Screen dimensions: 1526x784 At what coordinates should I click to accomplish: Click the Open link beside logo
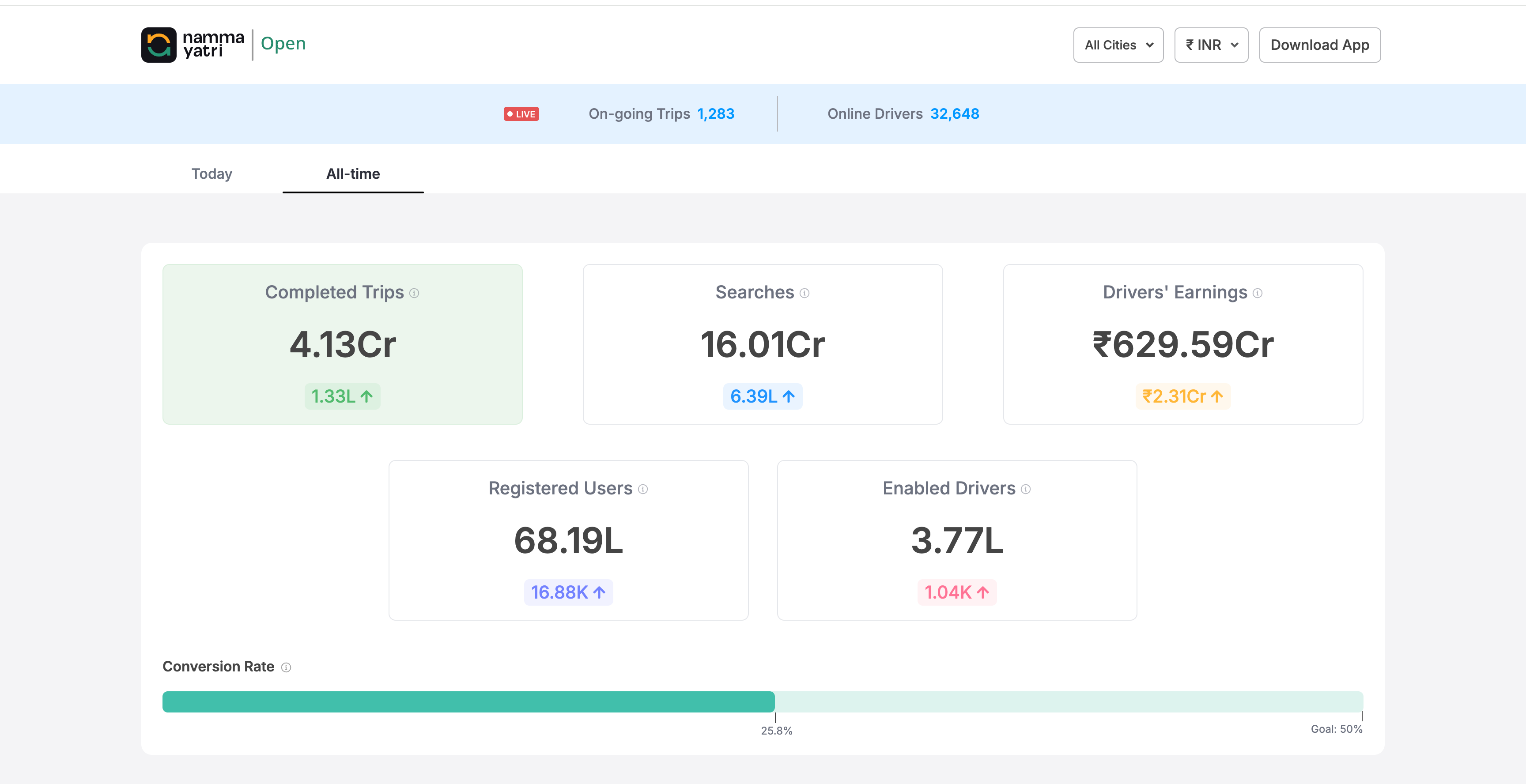pos(283,43)
